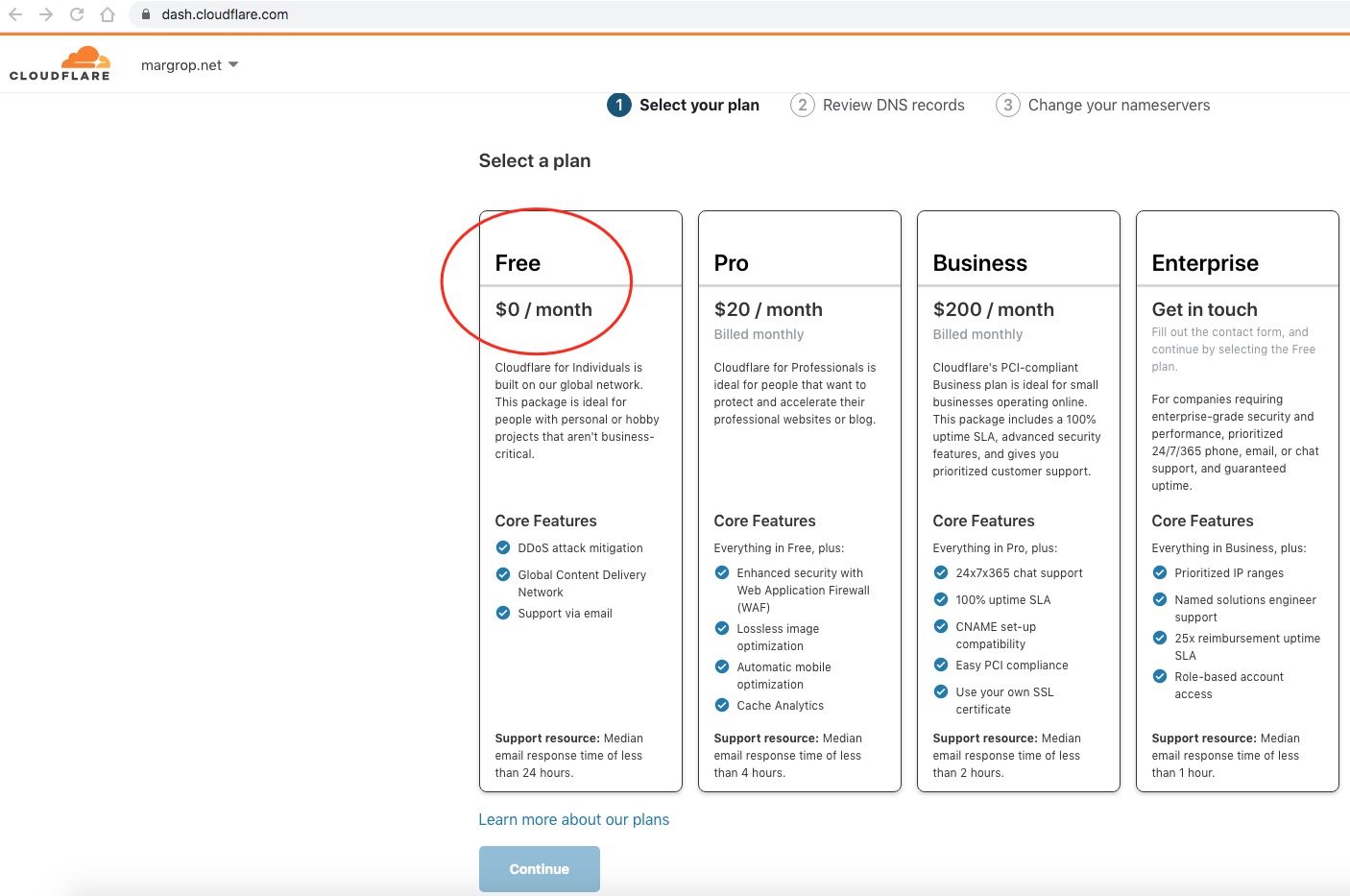
Task: Click the check icon beside 24x7x365 chat support
Action: click(940, 572)
